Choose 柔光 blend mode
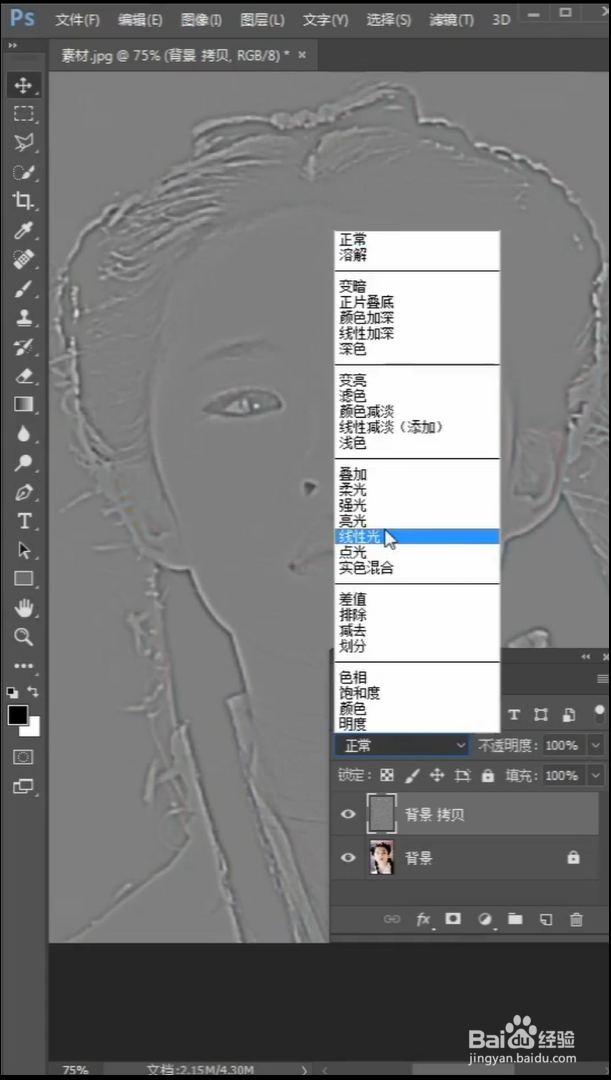611x1080 pixels. (x=417, y=490)
